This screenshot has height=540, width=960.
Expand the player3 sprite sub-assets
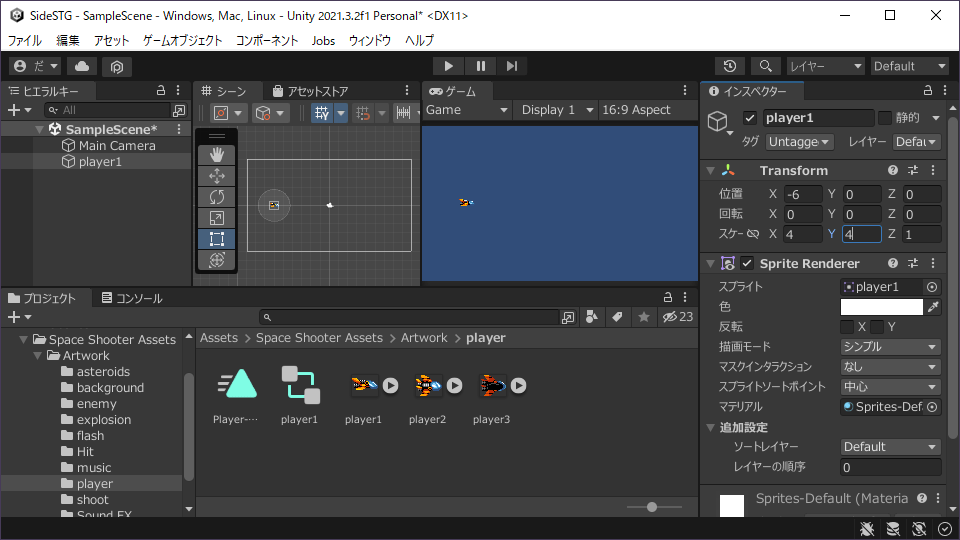(519, 386)
